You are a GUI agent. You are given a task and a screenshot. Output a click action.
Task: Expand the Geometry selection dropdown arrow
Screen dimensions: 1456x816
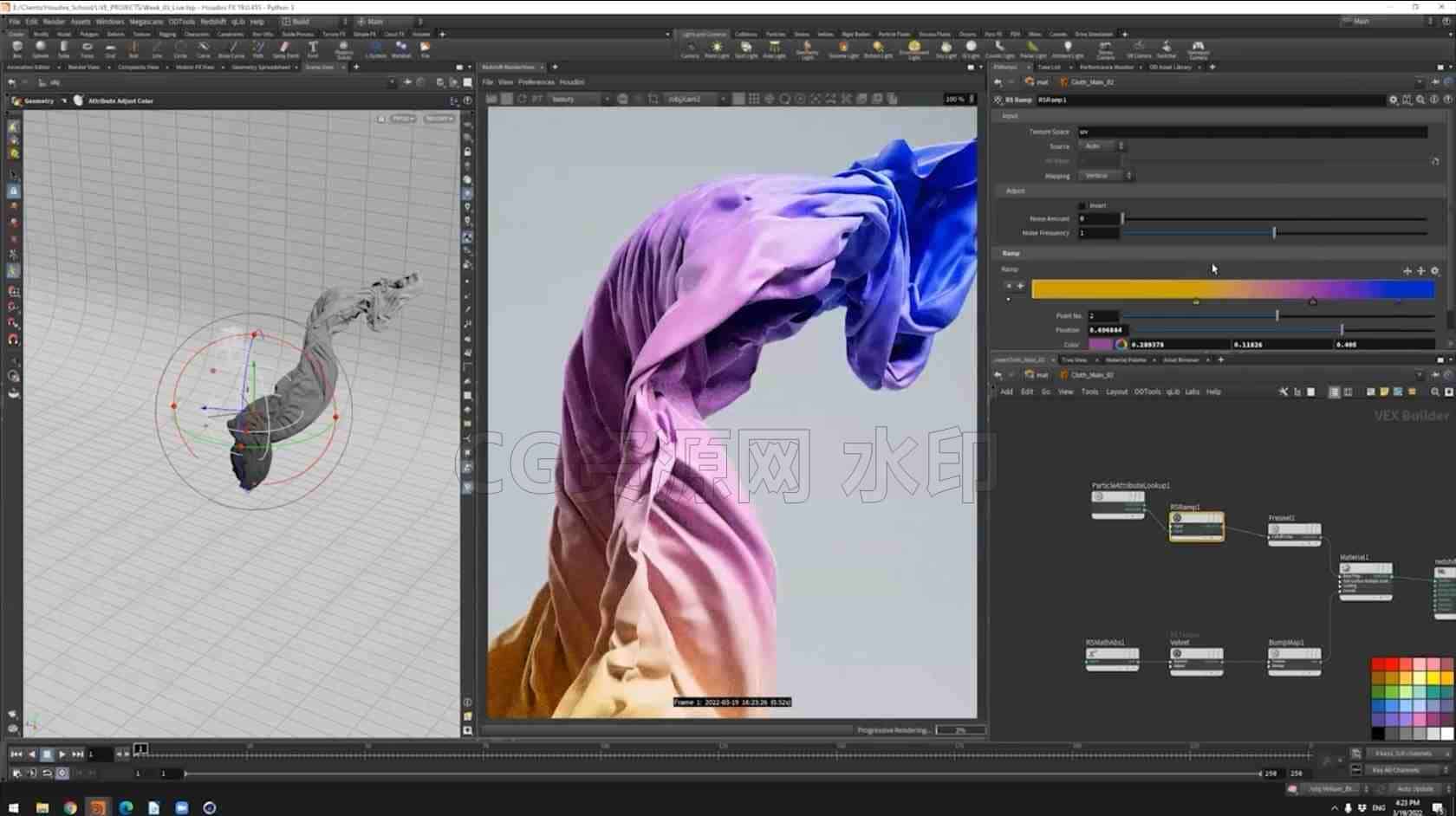(63, 101)
